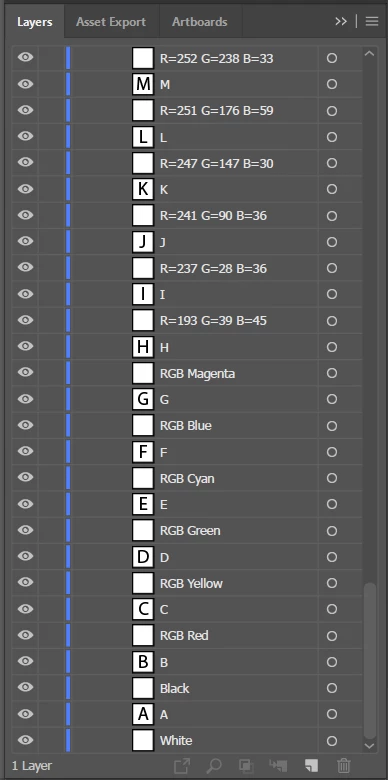Click the B letter thumbnail
Viewport: 388px width, 780px height.
143,662
